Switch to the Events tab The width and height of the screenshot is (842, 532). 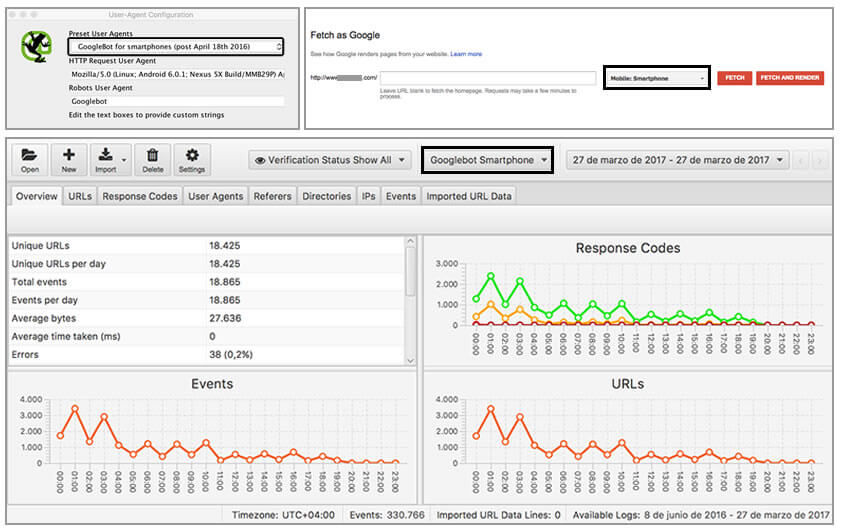(x=401, y=196)
